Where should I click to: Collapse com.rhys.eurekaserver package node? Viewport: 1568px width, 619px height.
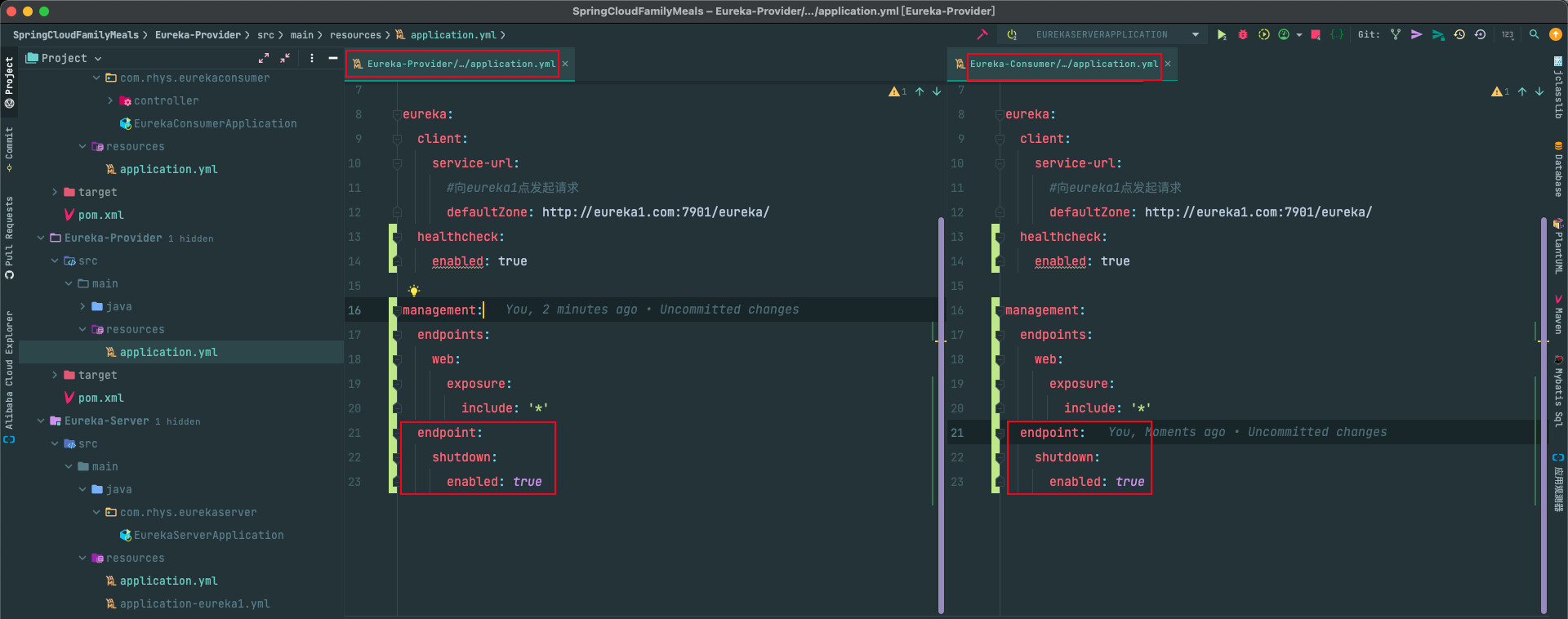coord(96,513)
